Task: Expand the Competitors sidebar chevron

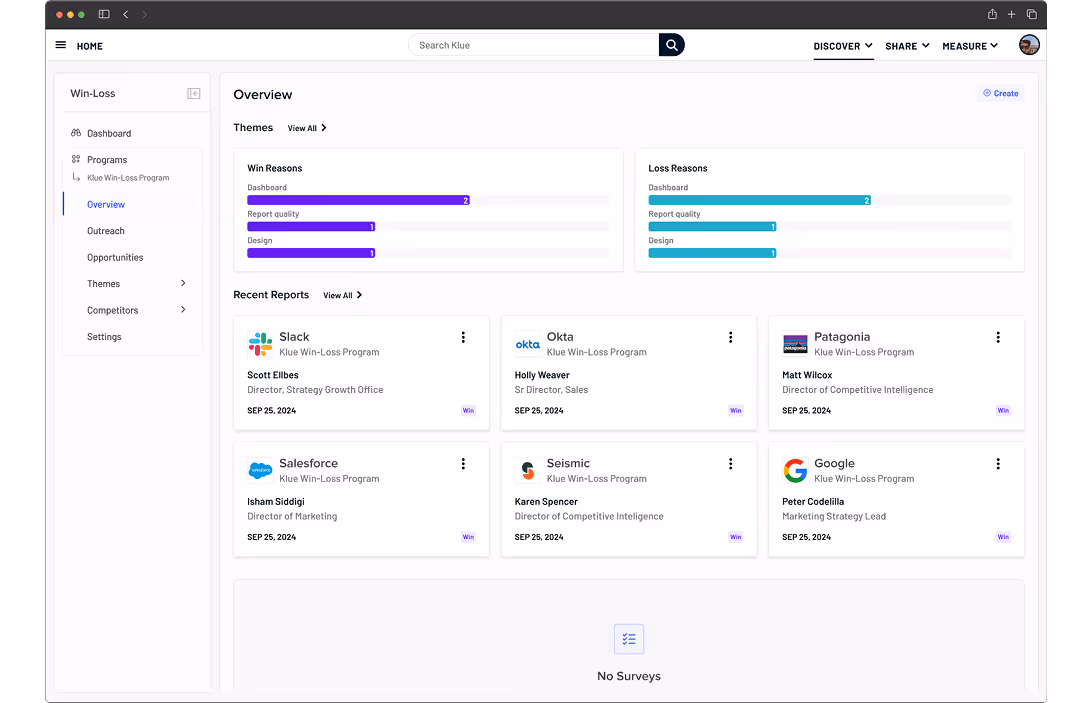Action: tap(183, 309)
